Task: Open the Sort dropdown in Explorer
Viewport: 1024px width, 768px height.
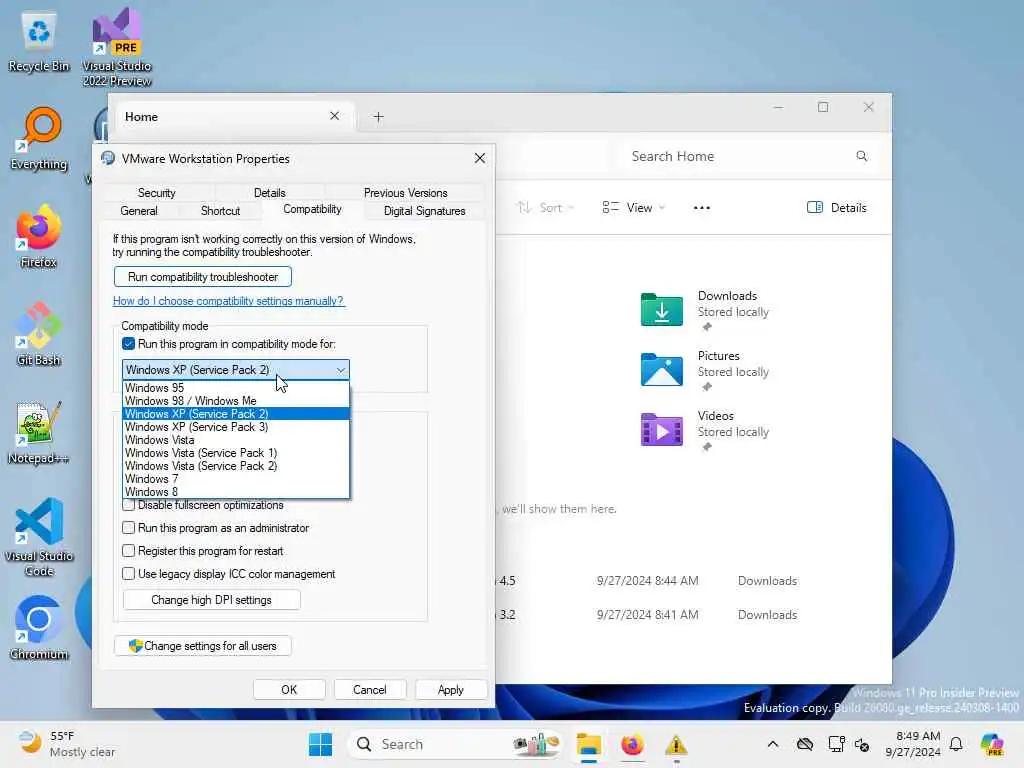Action: pyautogui.click(x=545, y=208)
